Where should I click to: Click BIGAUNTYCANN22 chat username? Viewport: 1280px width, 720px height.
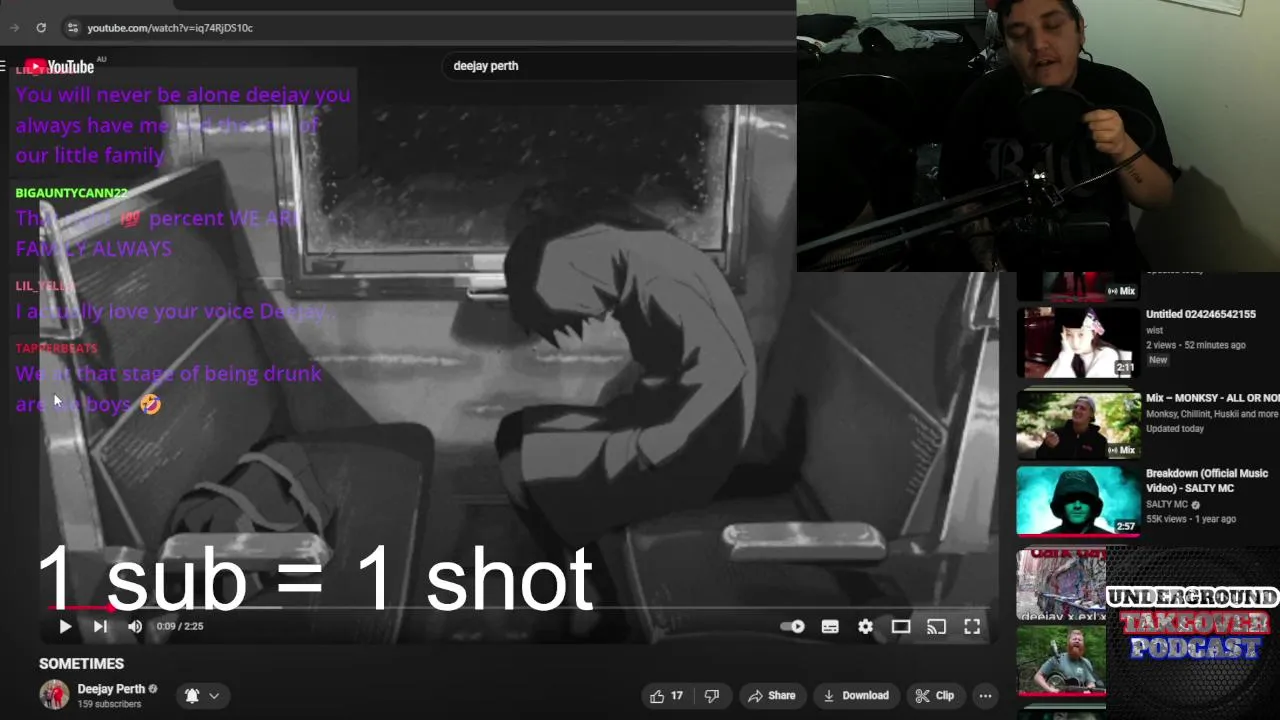tap(72, 193)
